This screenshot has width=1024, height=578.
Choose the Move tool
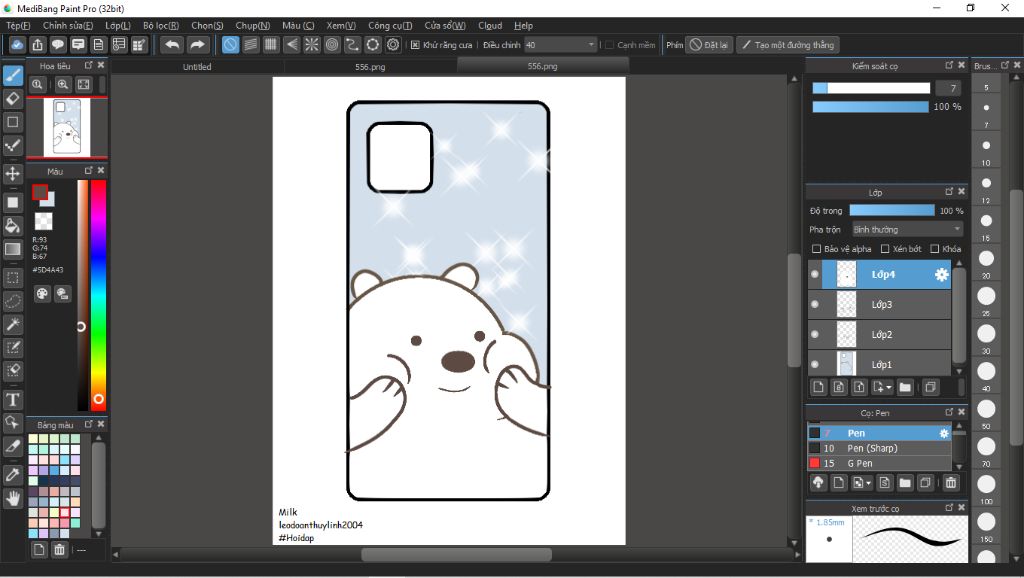pos(12,174)
